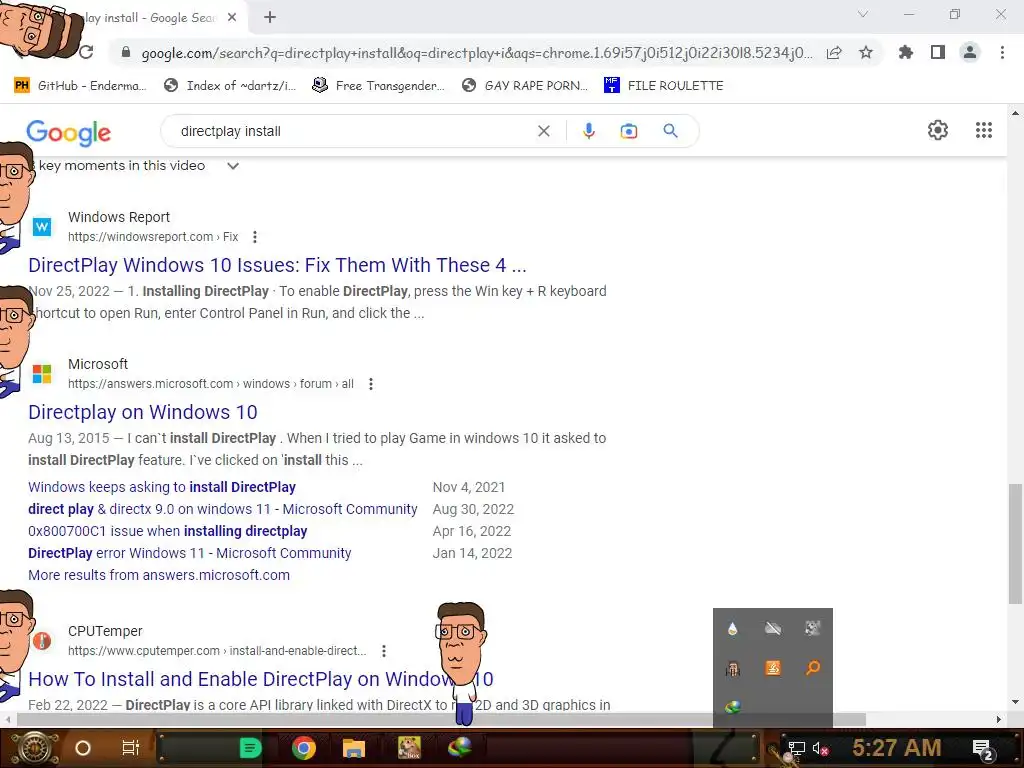1024x768 pixels.
Task: Open Cortana circle on taskbar
Action: coord(83,748)
